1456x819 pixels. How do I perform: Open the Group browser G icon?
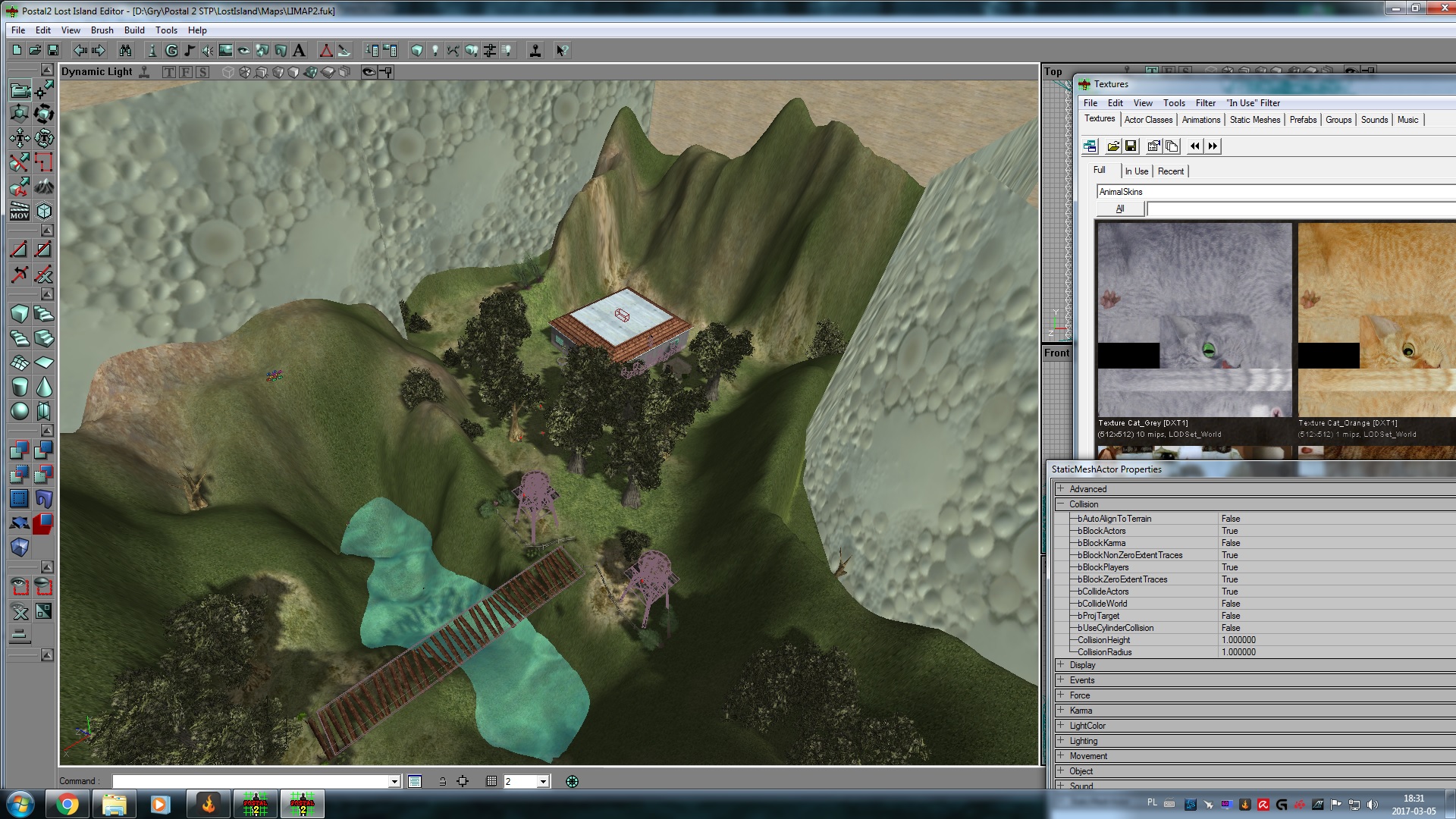[x=171, y=51]
